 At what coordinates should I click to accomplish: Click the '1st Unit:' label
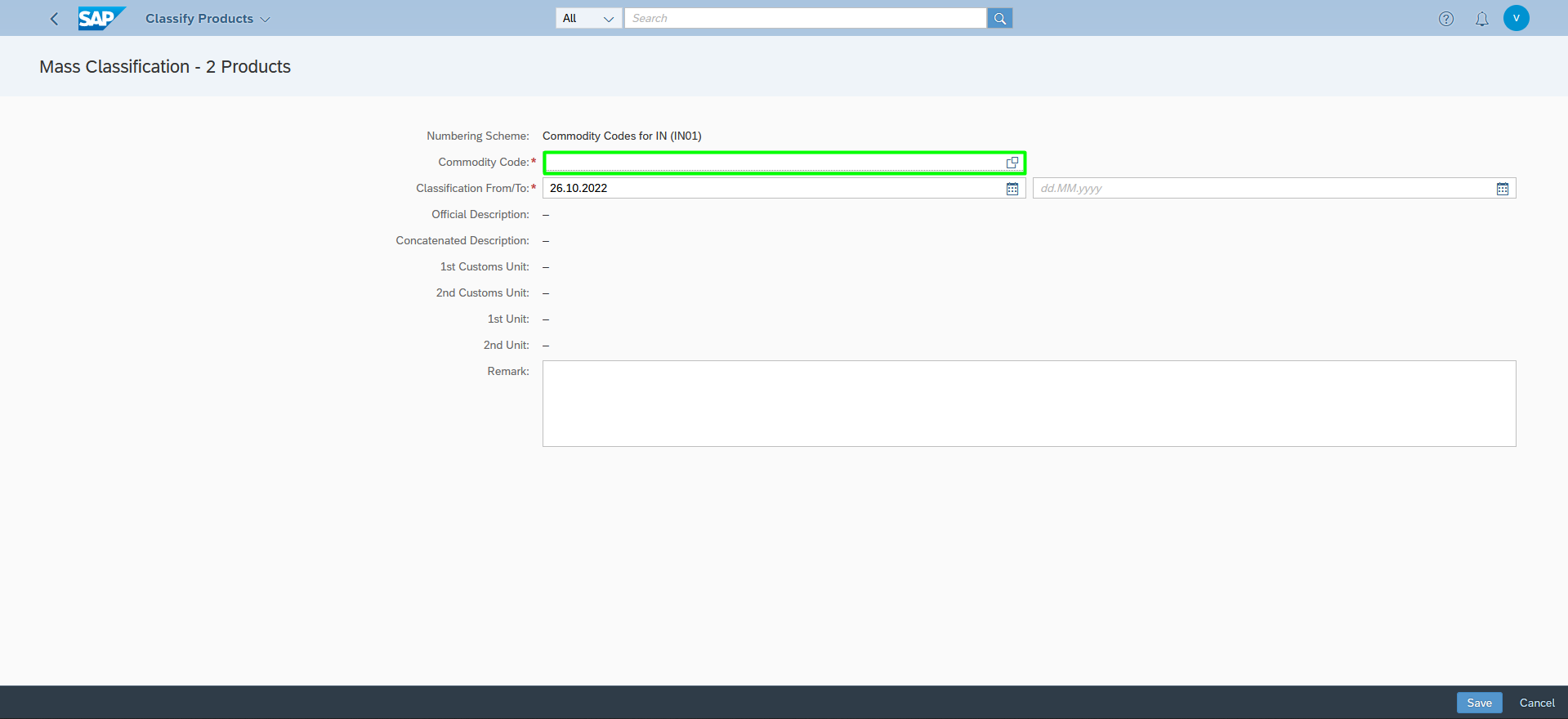point(508,319)
